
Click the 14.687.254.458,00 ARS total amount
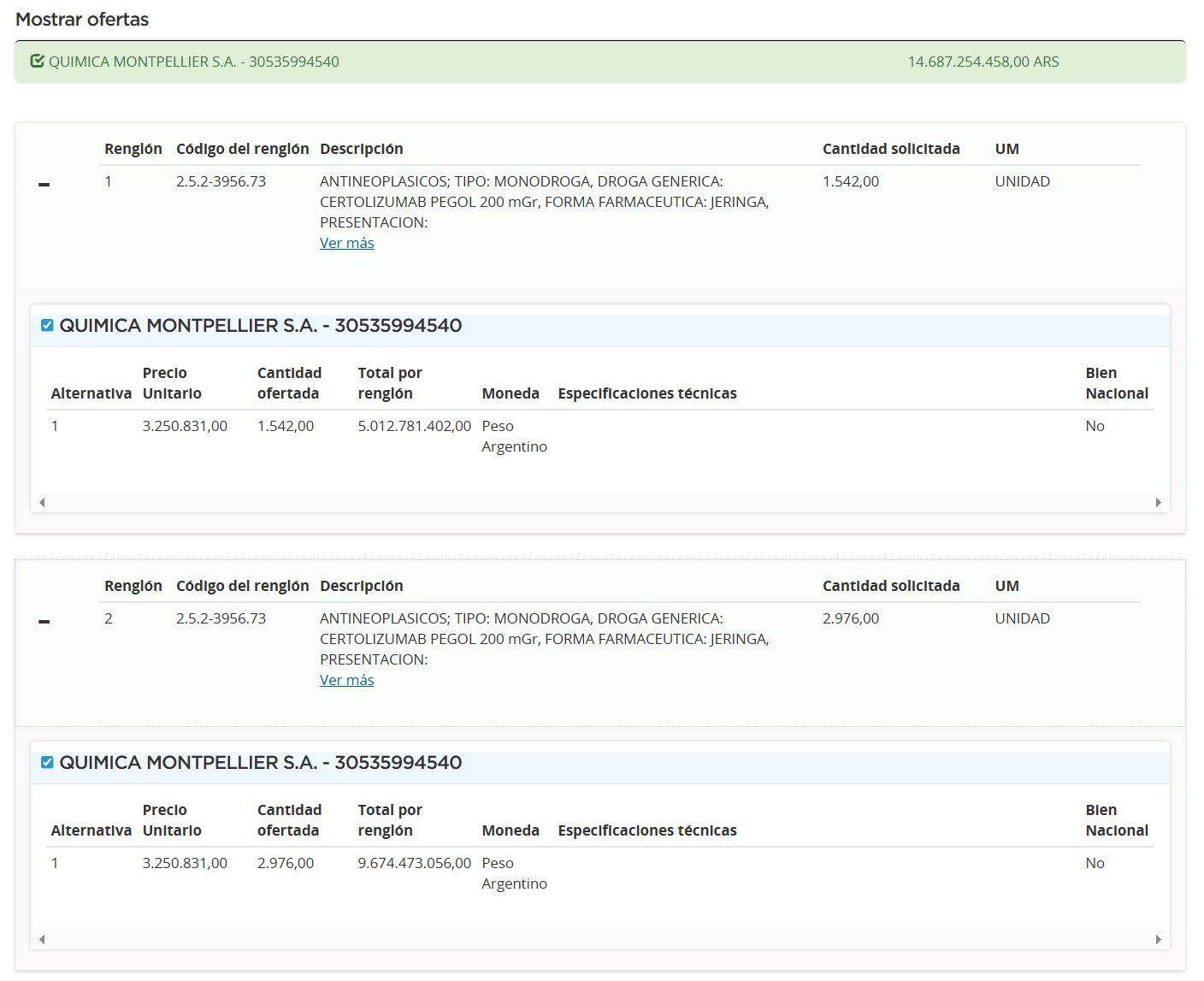point(983,62)
